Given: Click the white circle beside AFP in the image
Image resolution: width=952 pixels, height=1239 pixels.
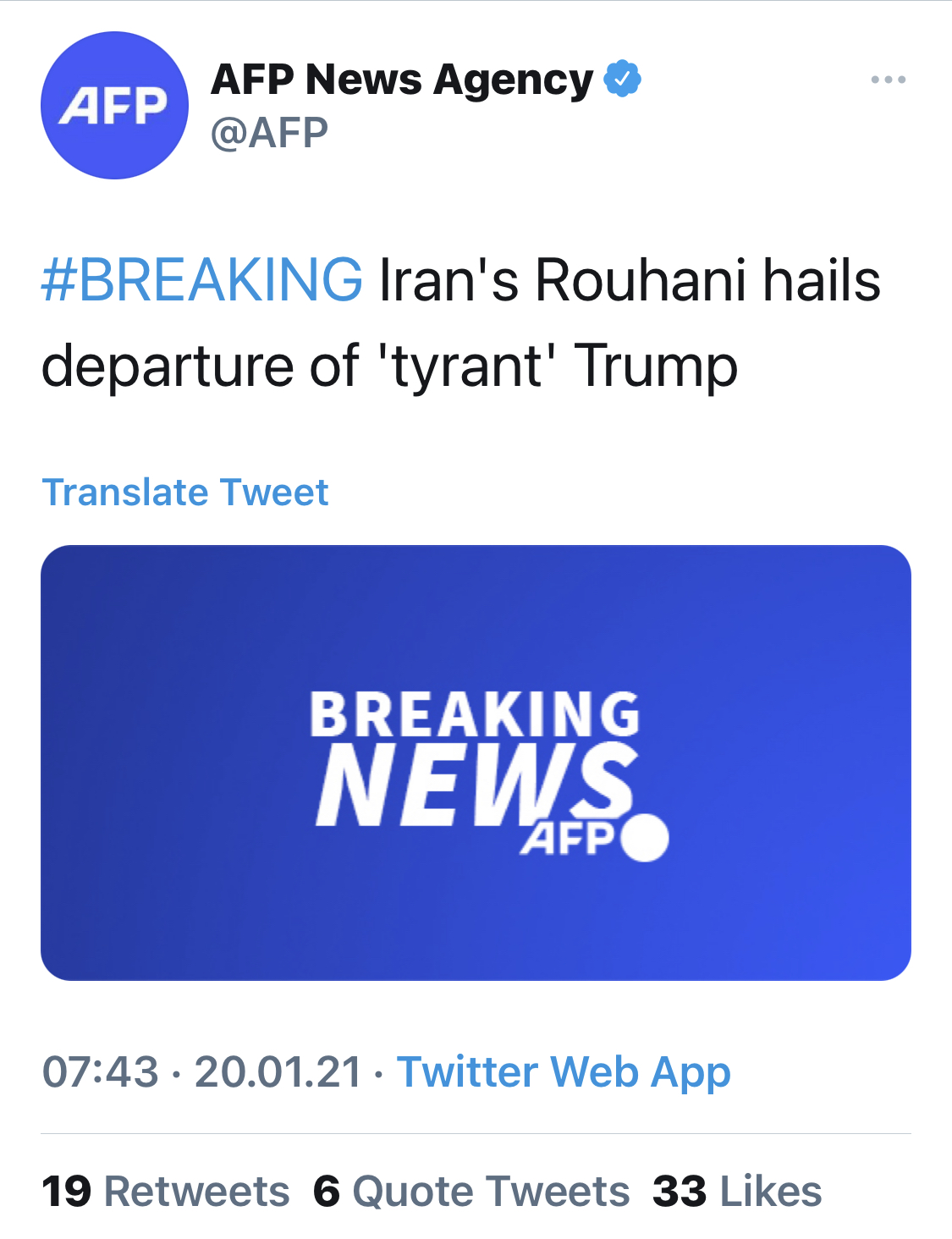Looking at the screenshot, I should 645,838.
